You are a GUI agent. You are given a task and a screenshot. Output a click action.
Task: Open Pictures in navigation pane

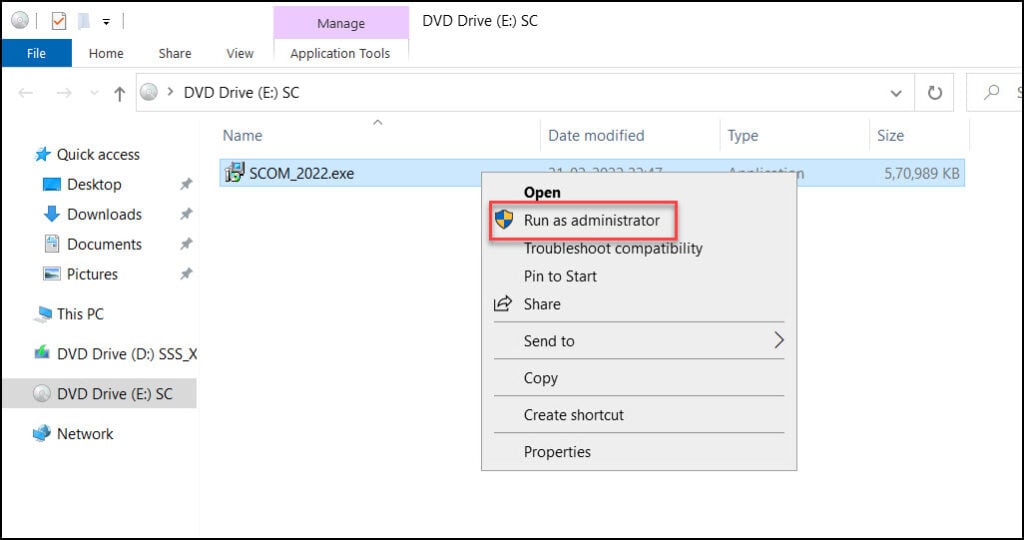point(92,274)
